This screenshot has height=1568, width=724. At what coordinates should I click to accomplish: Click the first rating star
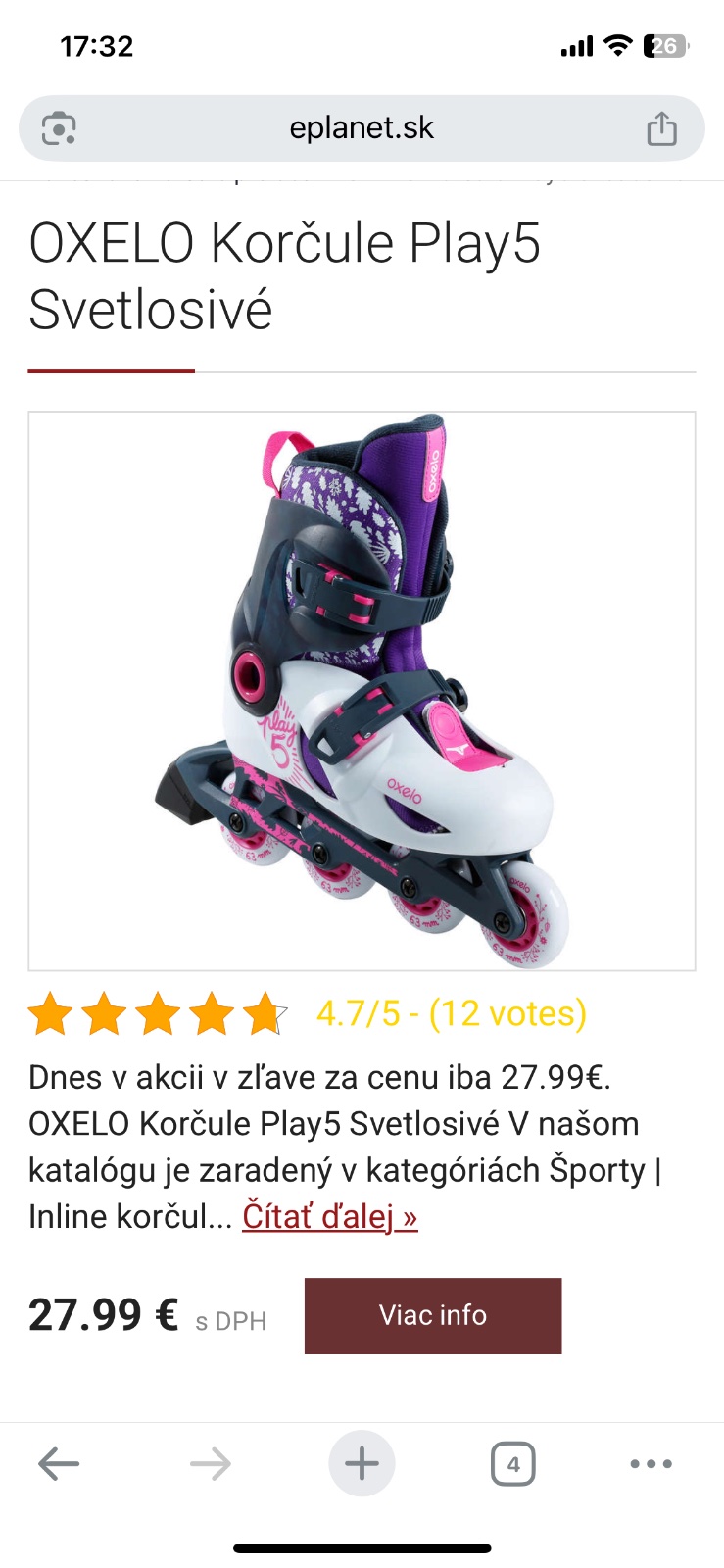click(x=50, y=1013)
